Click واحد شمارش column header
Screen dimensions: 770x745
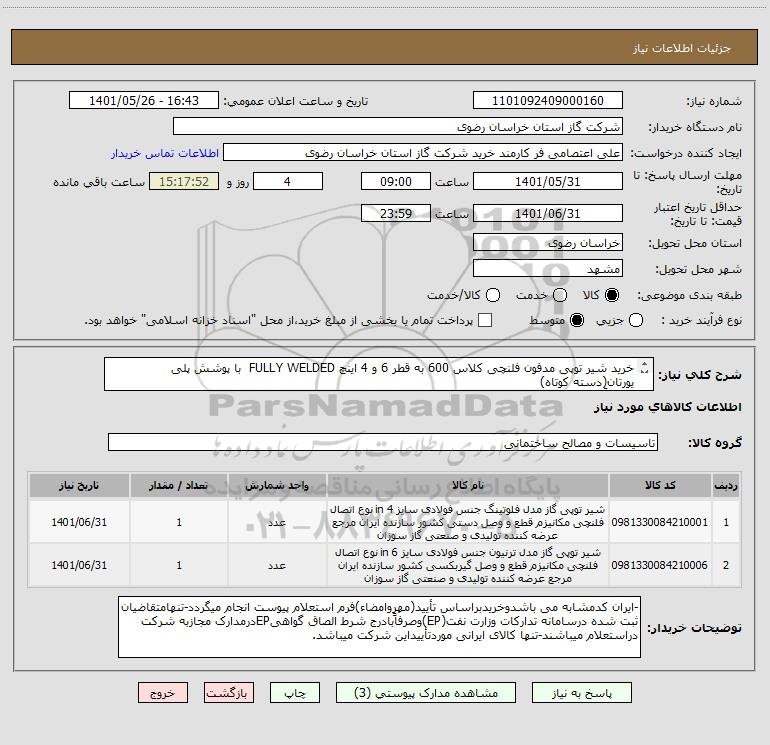pyautogui.click(x=277, y=485)
